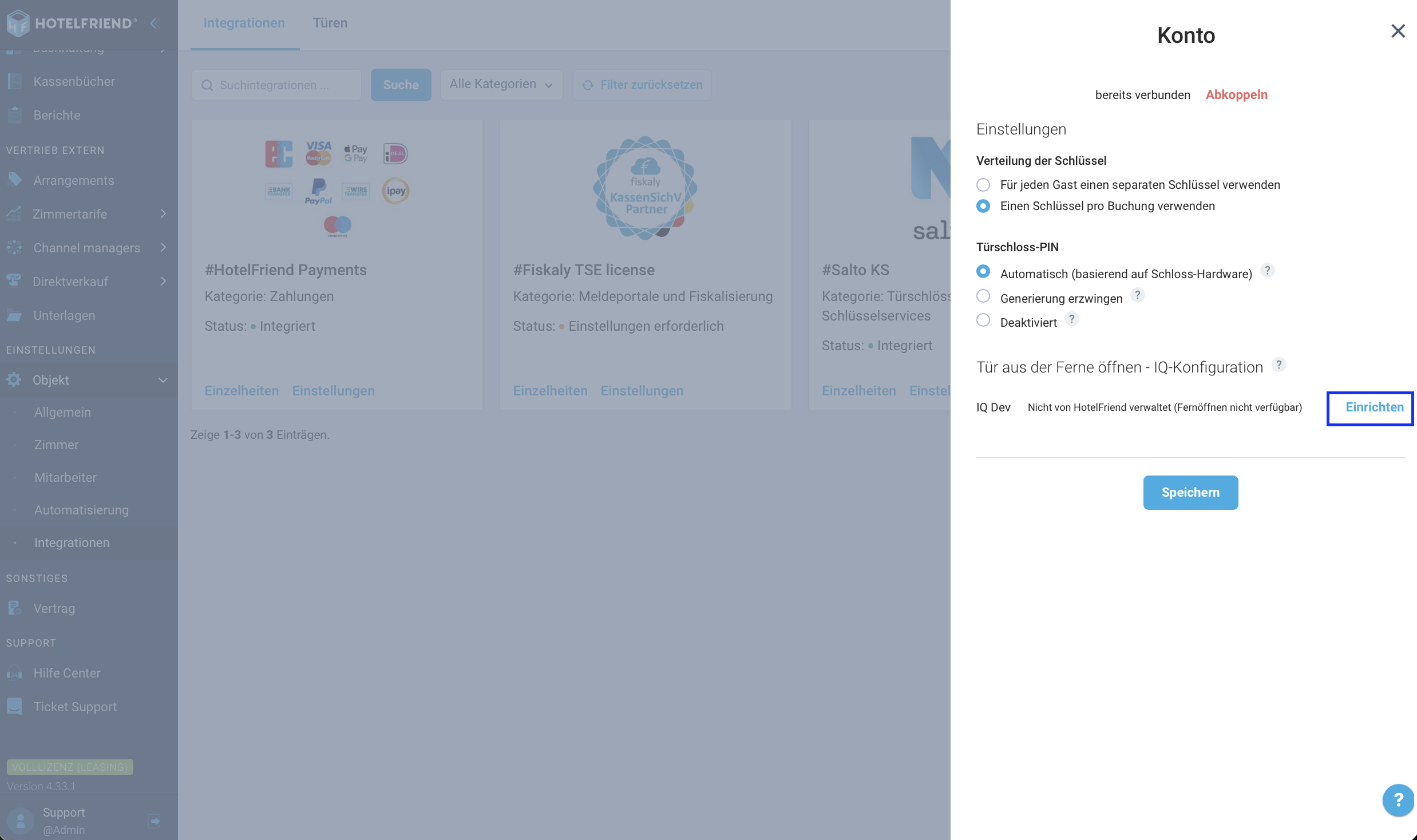Click the Berichte clipboard icon
The width and height of the screenshot is (1417, 840).
(15, 115)
